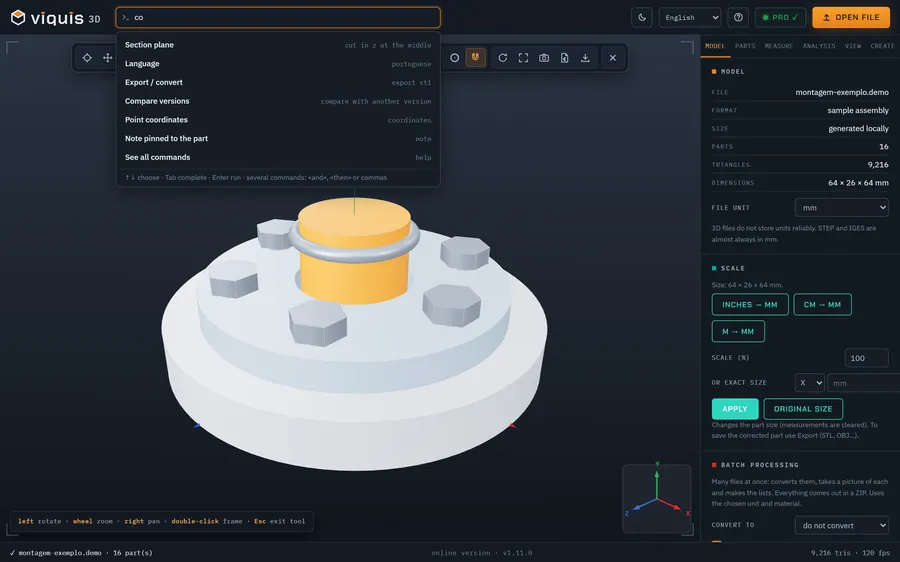
Task: Click the M → MM button
Action: 738,331
